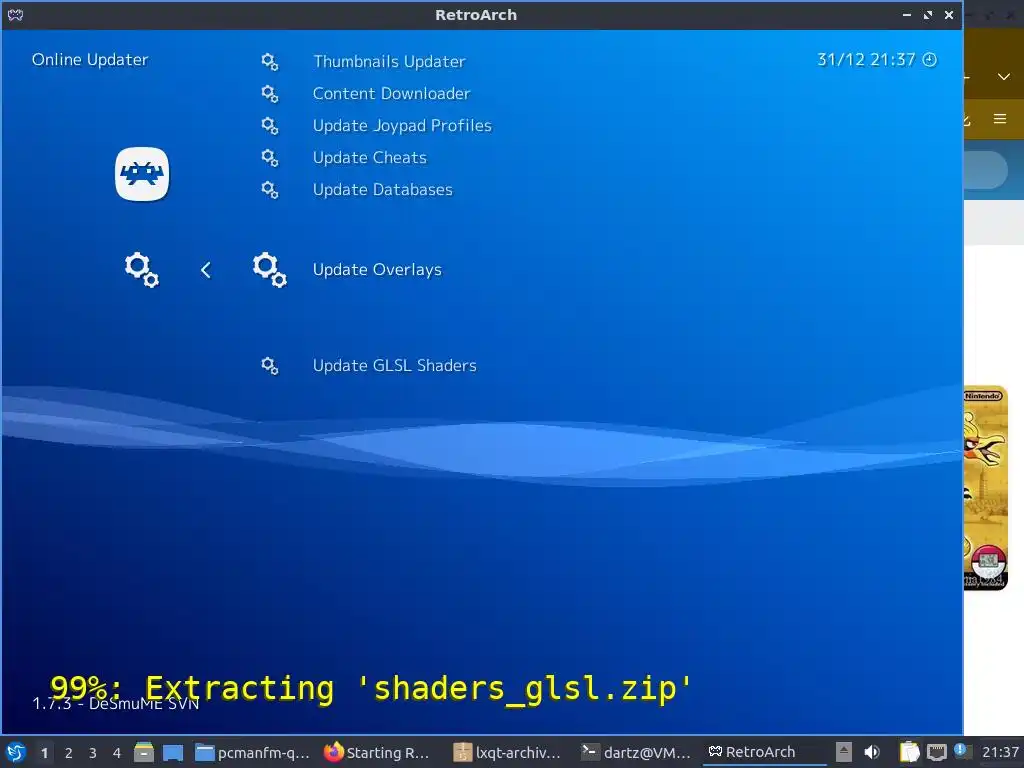The height and width of the screenshot is (768, 1024).
Task: Click the Nintendo game cover thumbnail behind RetroArch
Action: [x=985, y=488]
